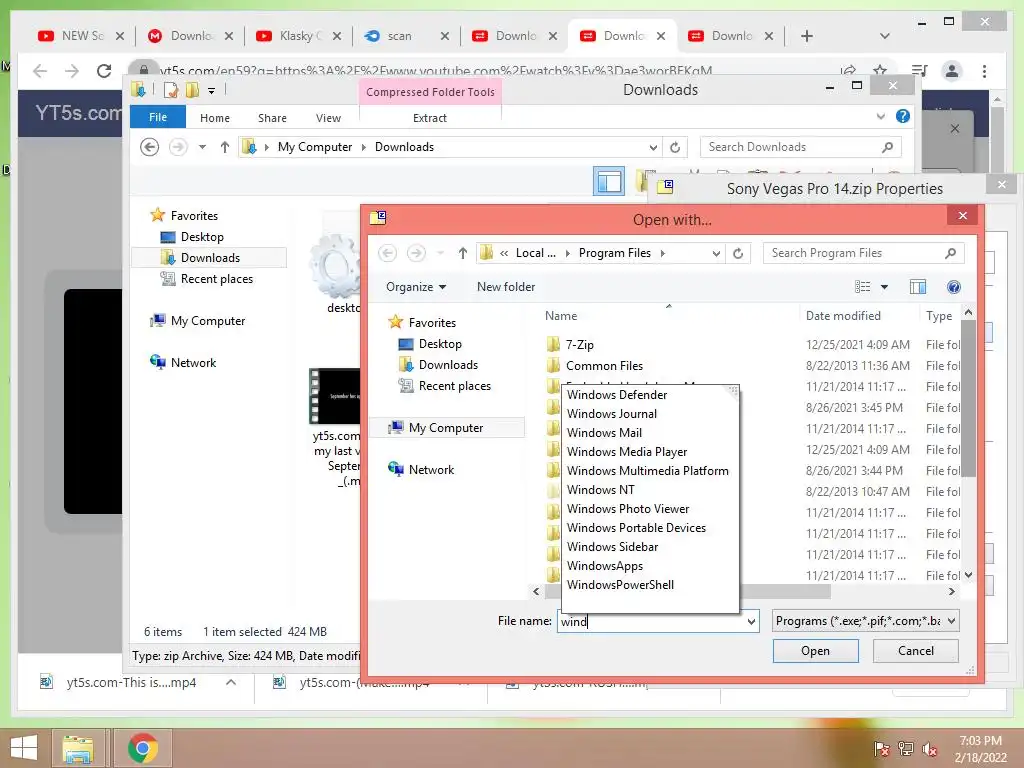Image resolution: width=1024 pixels, height=768 pixels.
Task: Cancel the Open with dialog
Action: coord(916,650)
